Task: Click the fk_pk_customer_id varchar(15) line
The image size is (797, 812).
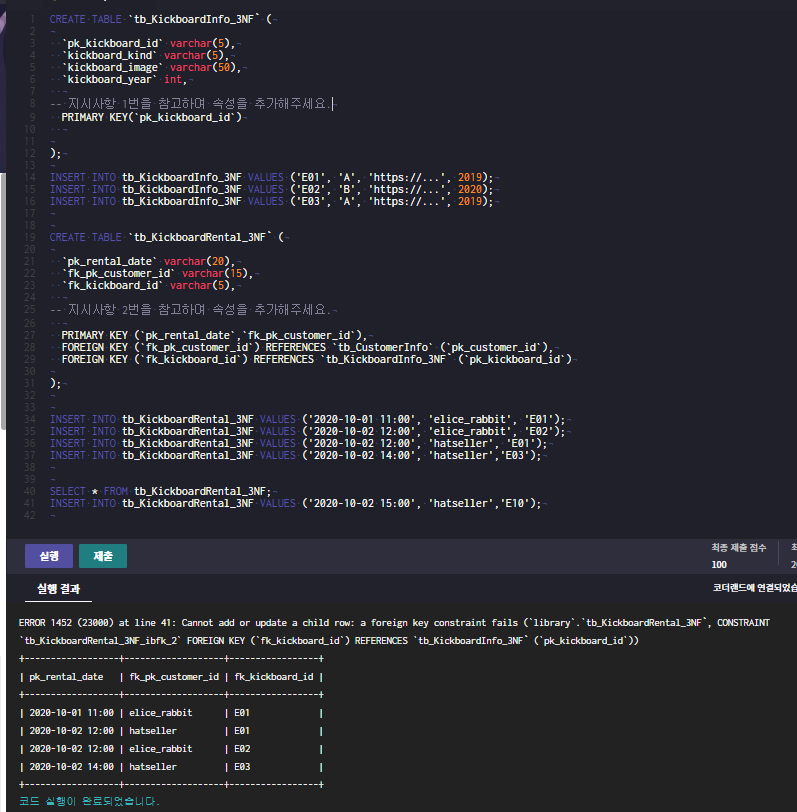Action: pos(157,273)
